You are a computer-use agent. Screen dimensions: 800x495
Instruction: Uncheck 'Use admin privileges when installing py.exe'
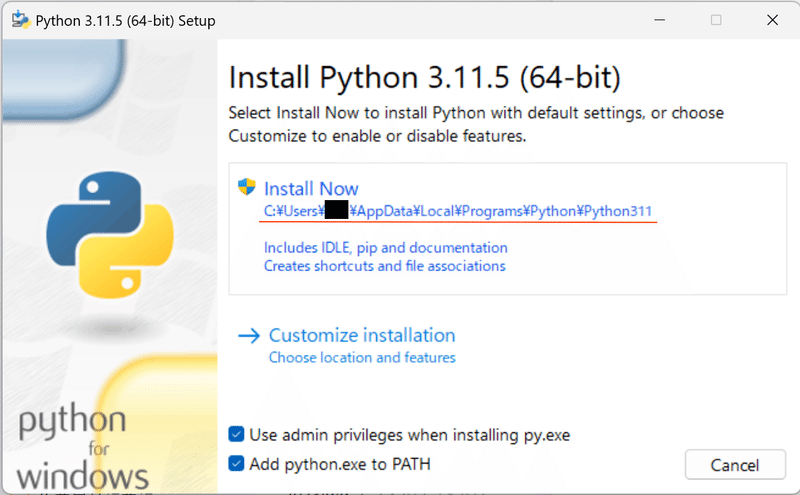(x=236, y=434)
